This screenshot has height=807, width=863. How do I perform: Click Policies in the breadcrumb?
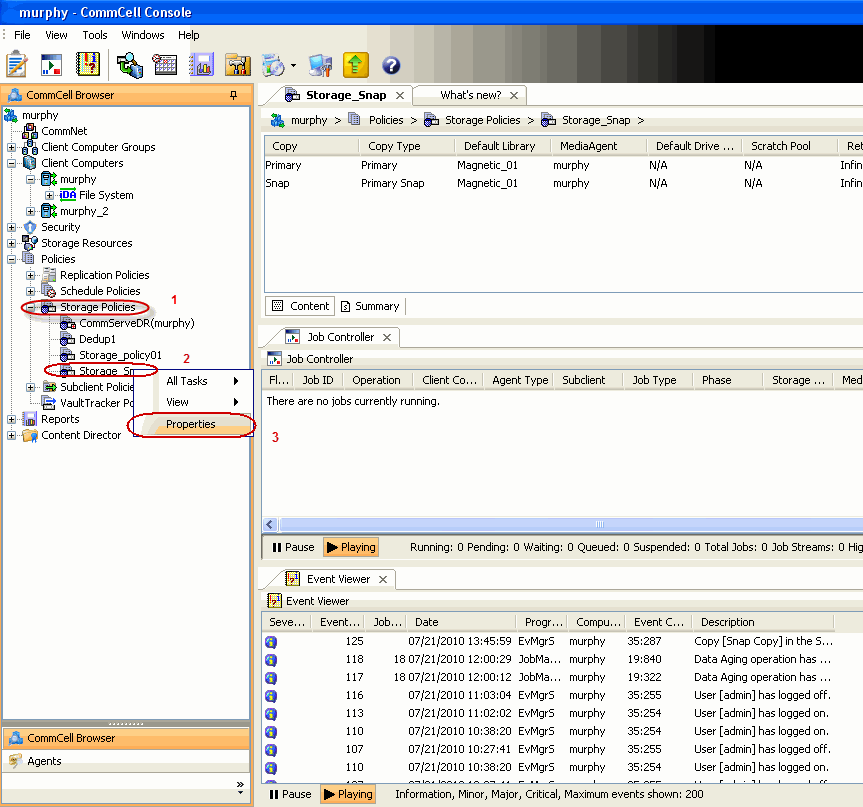[x=386, y=120]
